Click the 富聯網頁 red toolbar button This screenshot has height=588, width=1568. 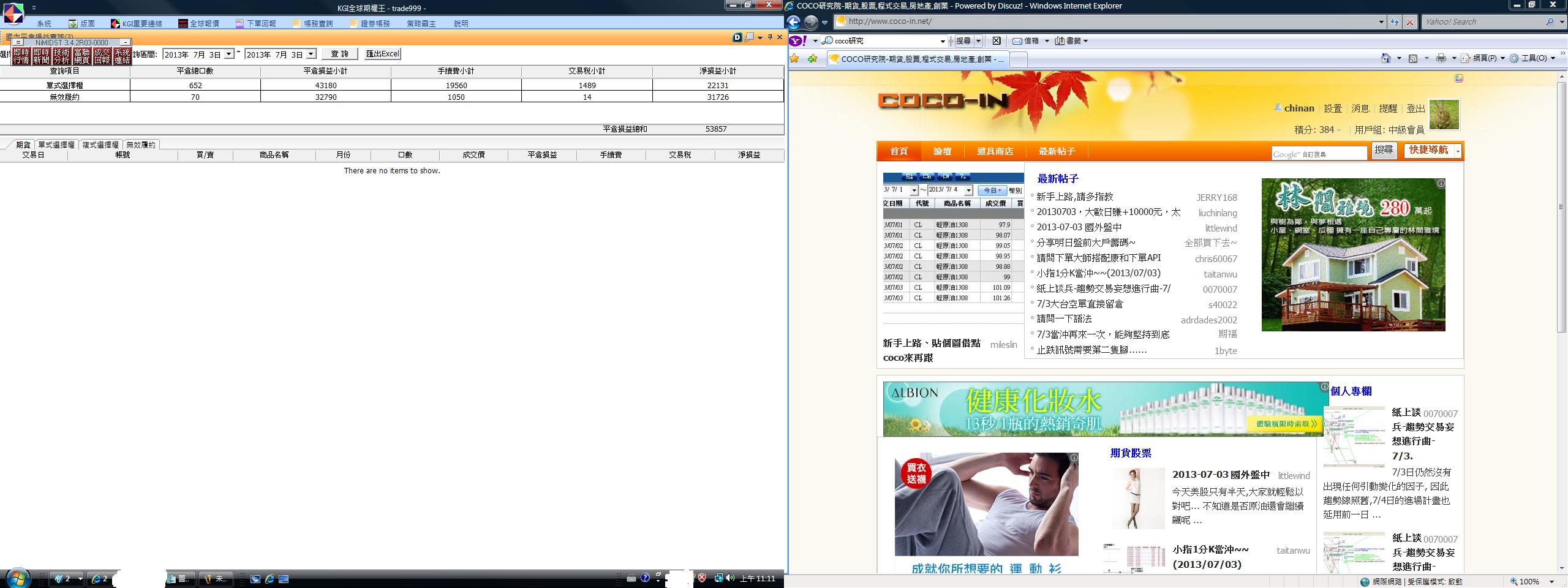click(x=82, y=56)
